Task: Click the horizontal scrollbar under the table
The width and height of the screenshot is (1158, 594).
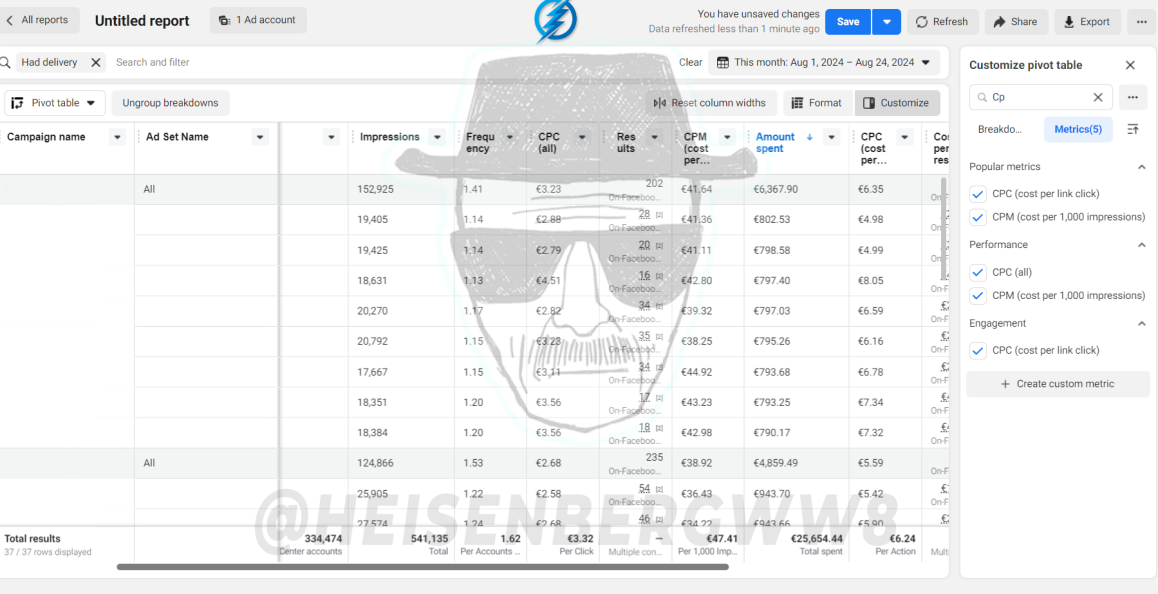Action: (x=422, y=567)
